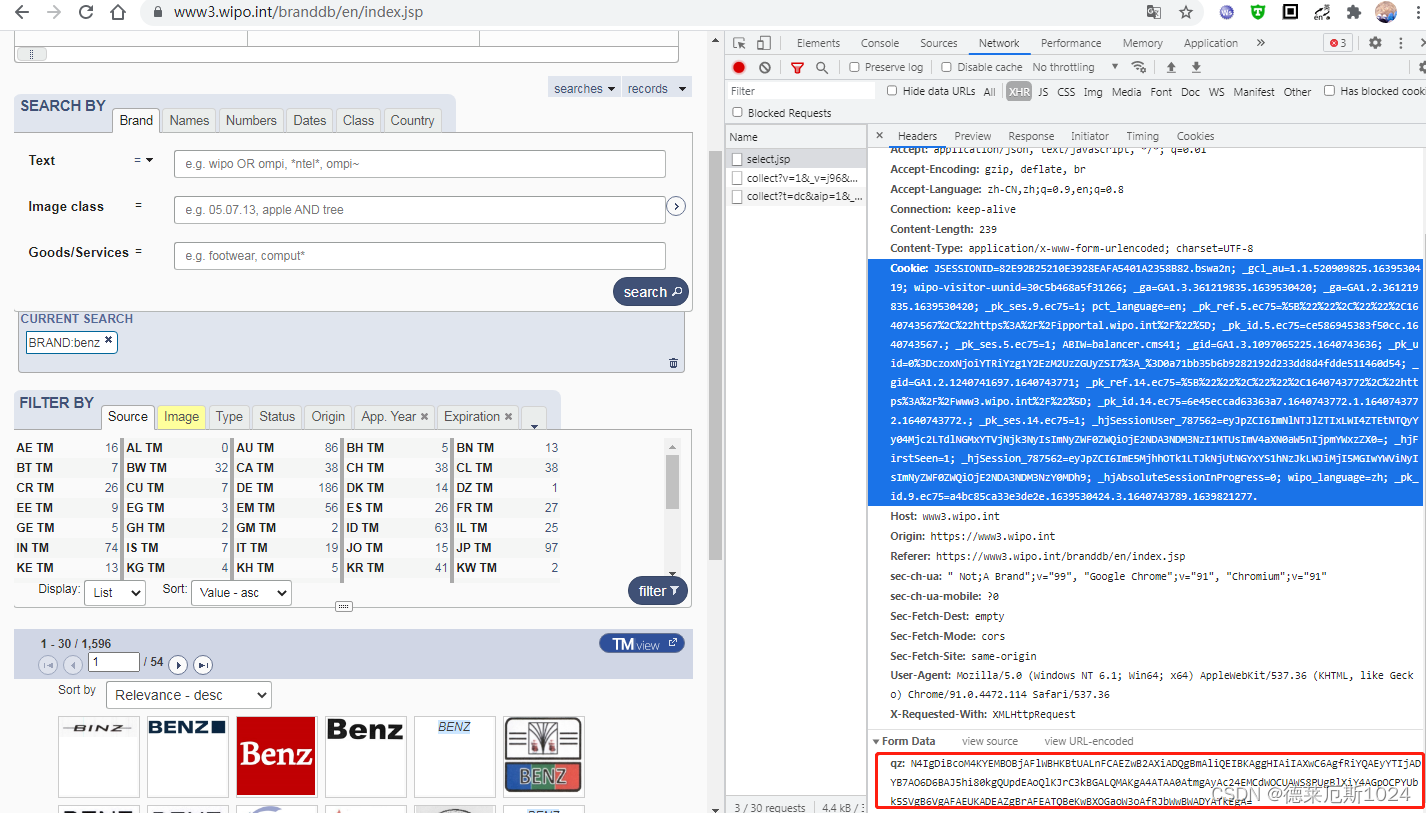Switch to Names search tab
Image resolution: width=1426 pixels, height=813 pixels.
point(189,120)
